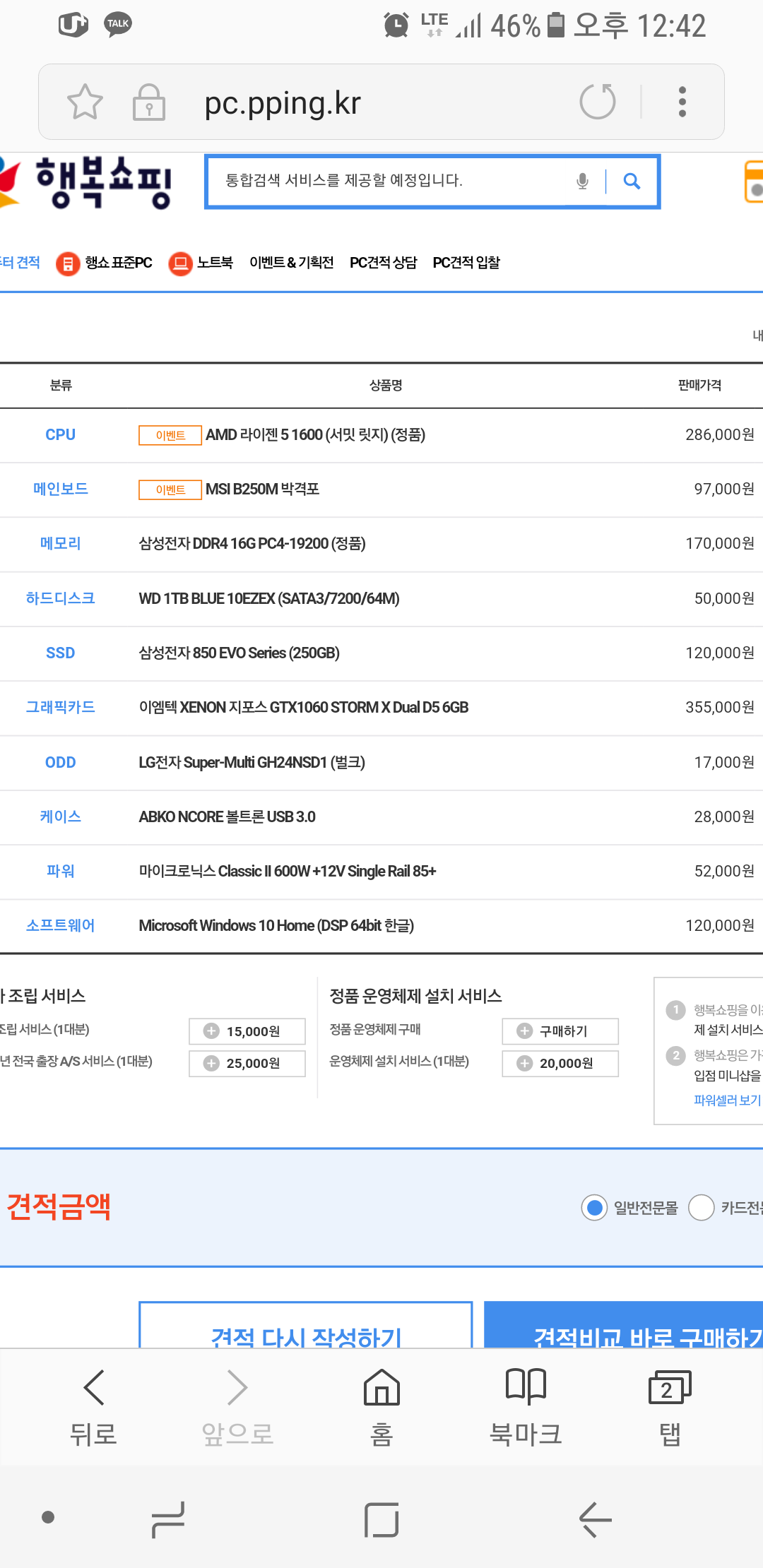Open Microsoft Windows 10 Home product
Viewport: 763px width, 1568px height.
[x=276, y=926]
